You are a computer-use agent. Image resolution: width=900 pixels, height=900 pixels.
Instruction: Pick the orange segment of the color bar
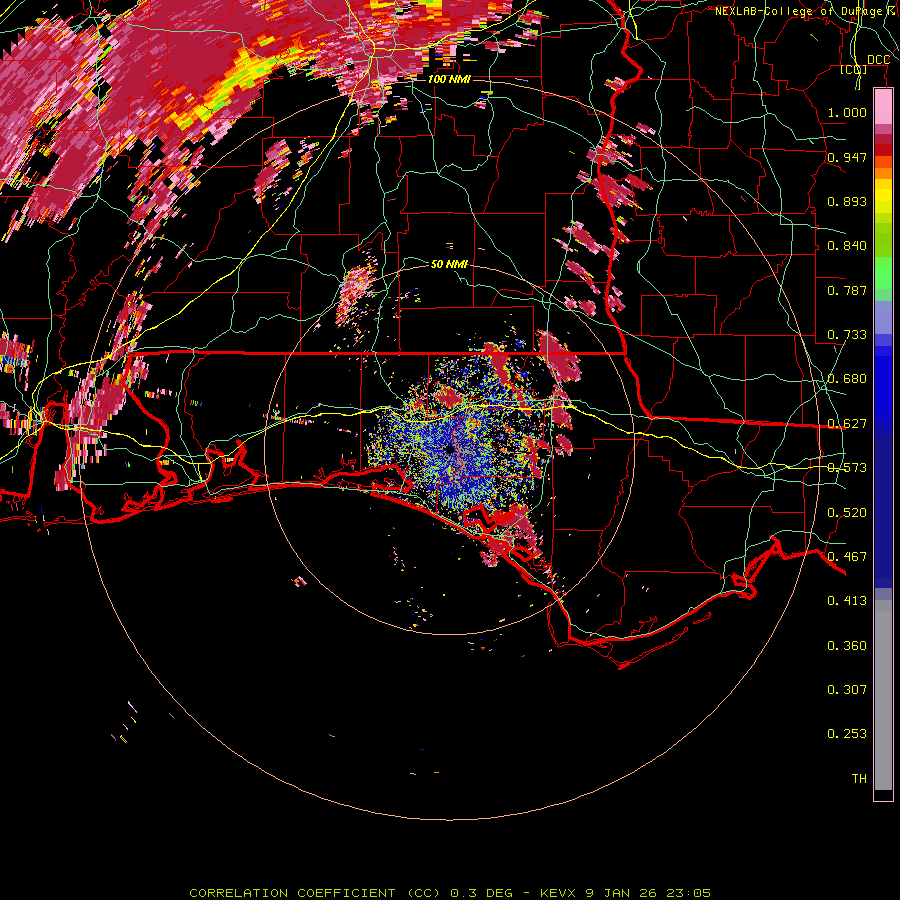(883, 172)
